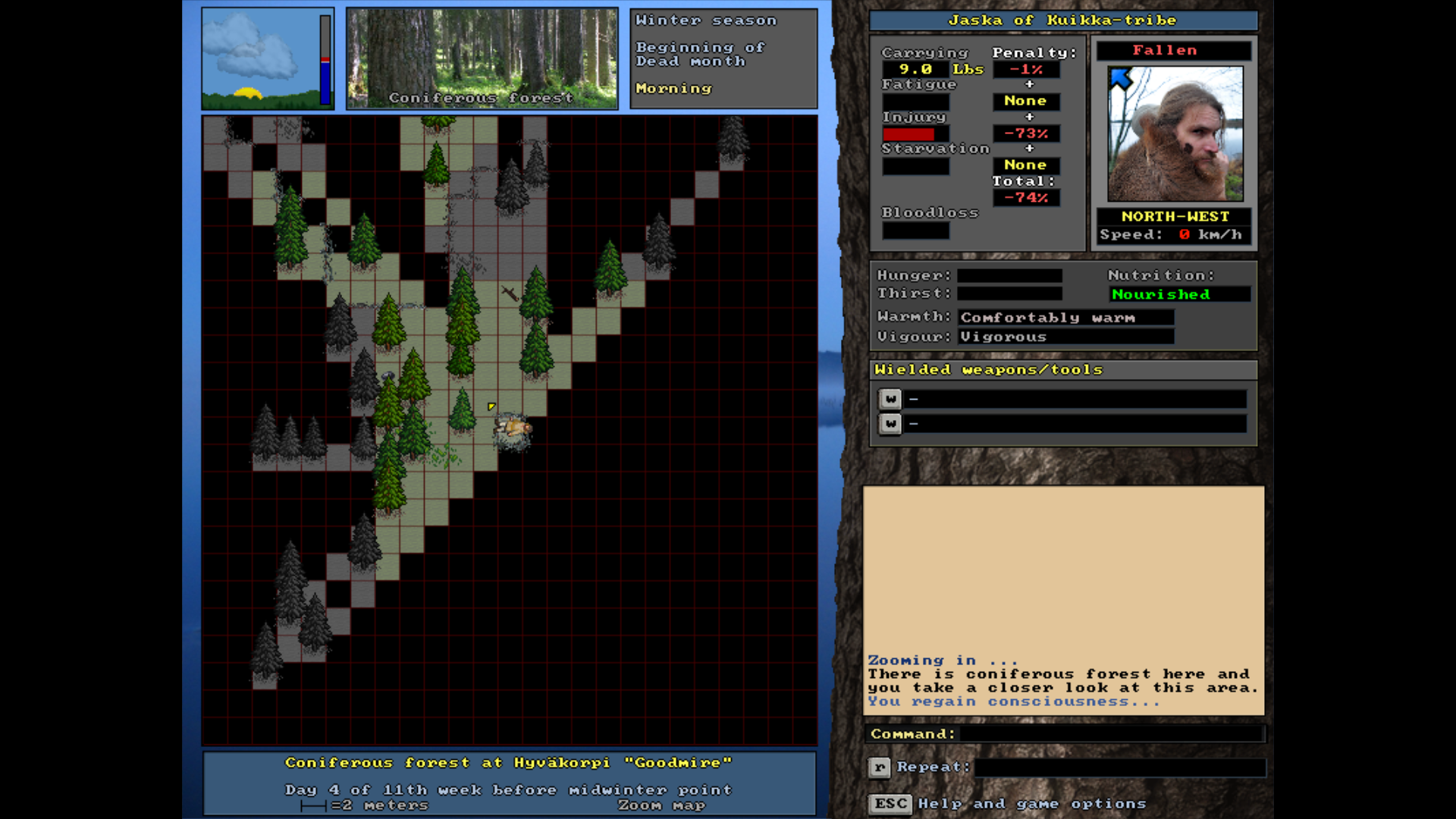The height and width of the screenshot is (819, 1456).
Task: Click the yellow cursor marker on map
Action: 491,406
